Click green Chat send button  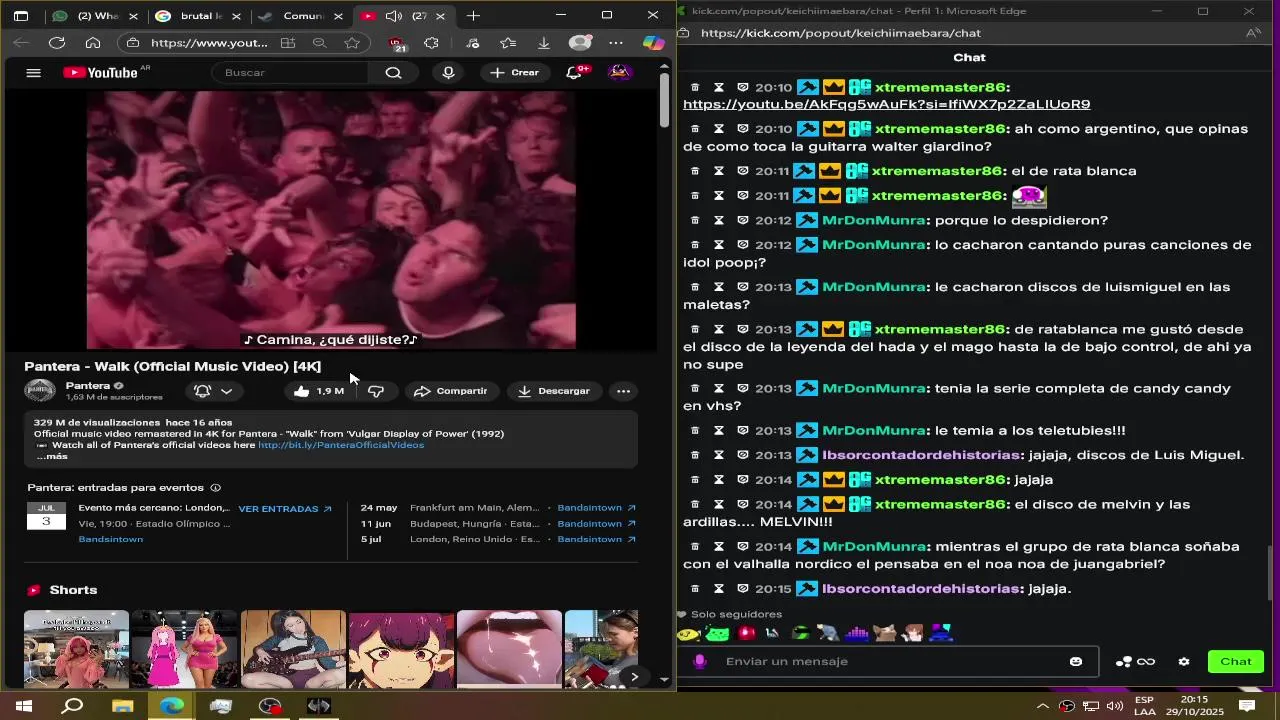click(1235, 661)
